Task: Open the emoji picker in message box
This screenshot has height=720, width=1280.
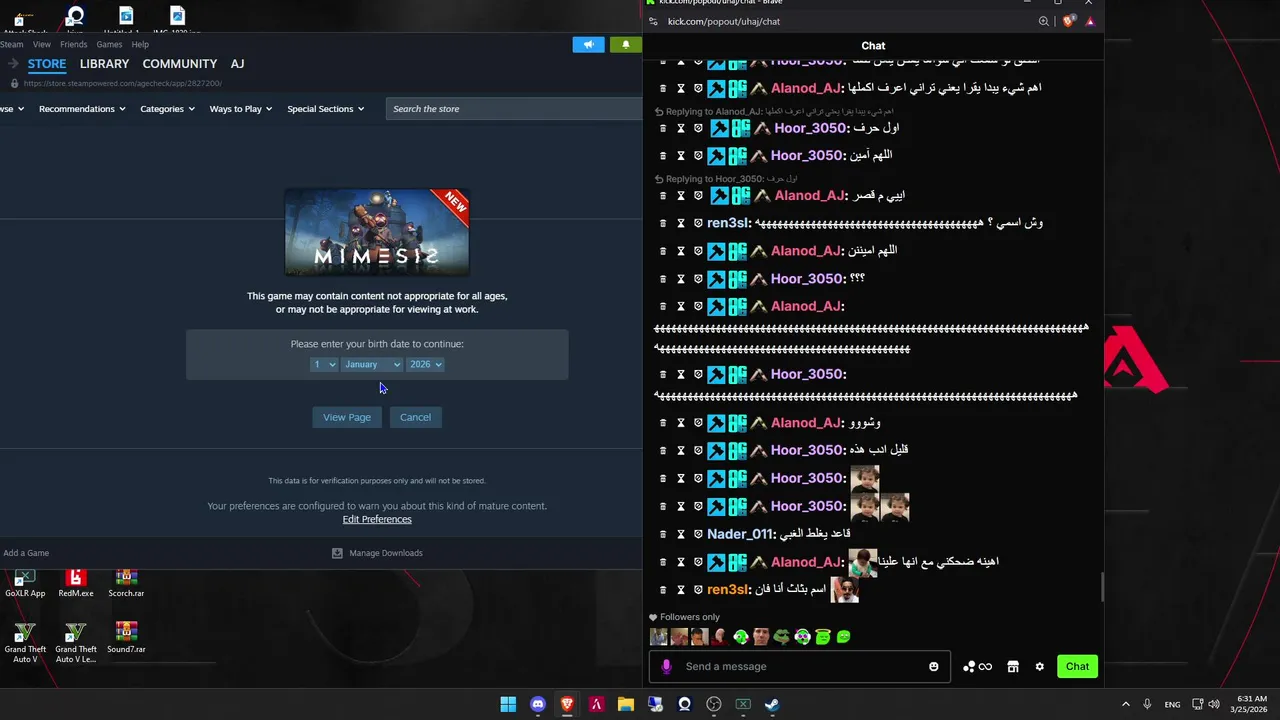Action: (x=934, y=667)
